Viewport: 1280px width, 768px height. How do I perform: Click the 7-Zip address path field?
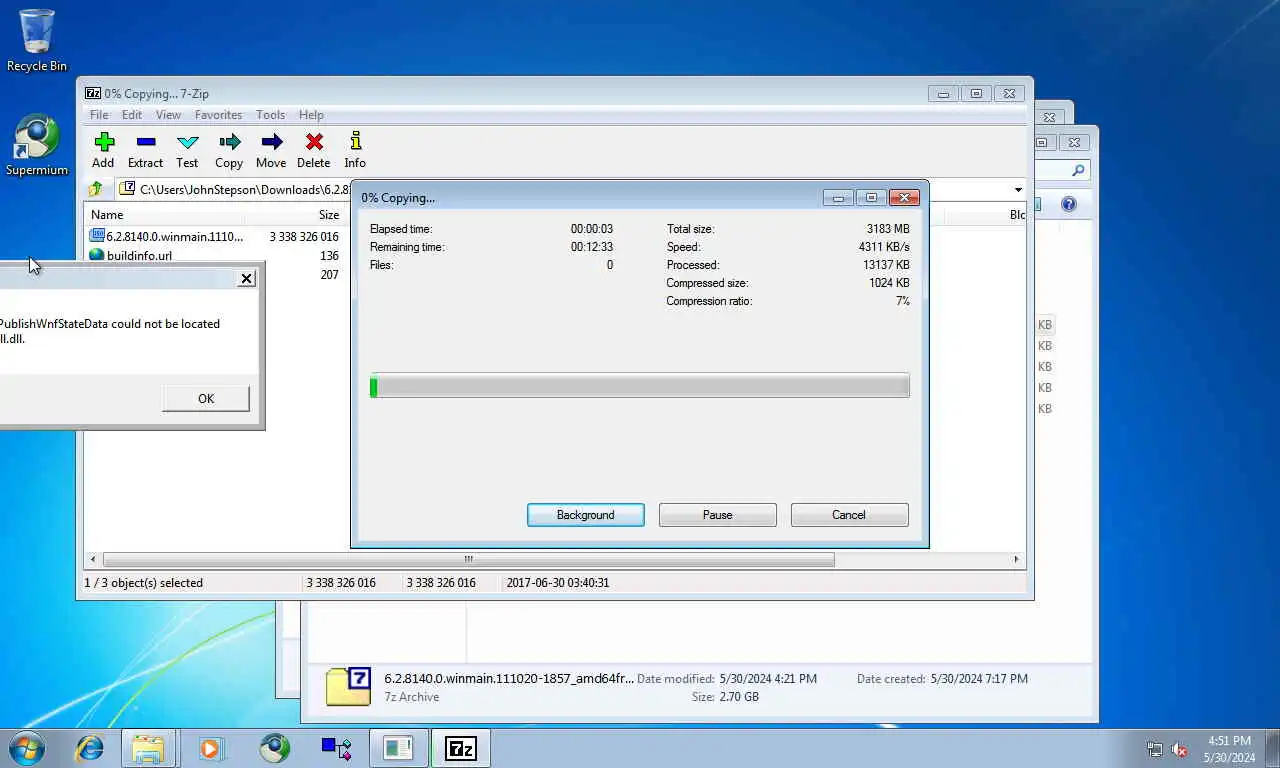(570, 190)
